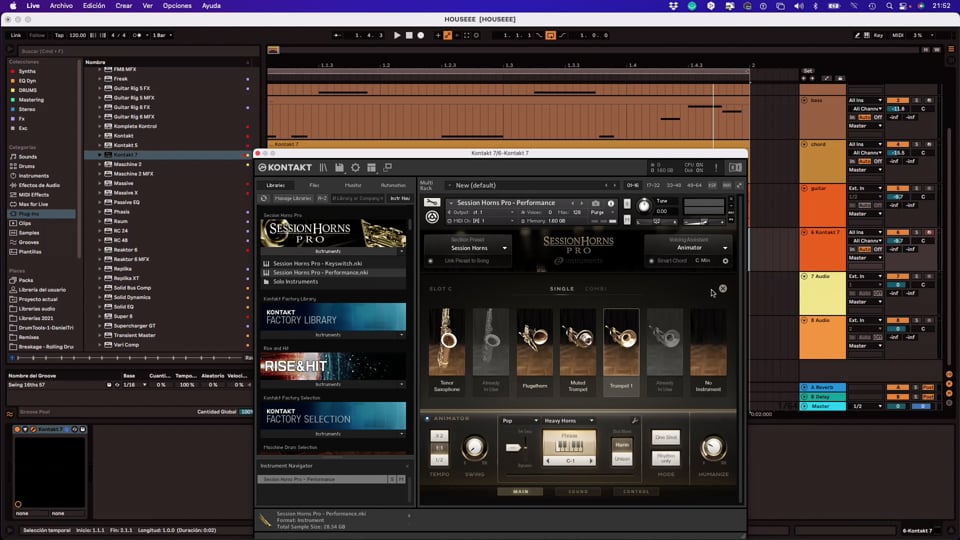
Task: Click the Manage Libraries button
Action: point(293,198)
